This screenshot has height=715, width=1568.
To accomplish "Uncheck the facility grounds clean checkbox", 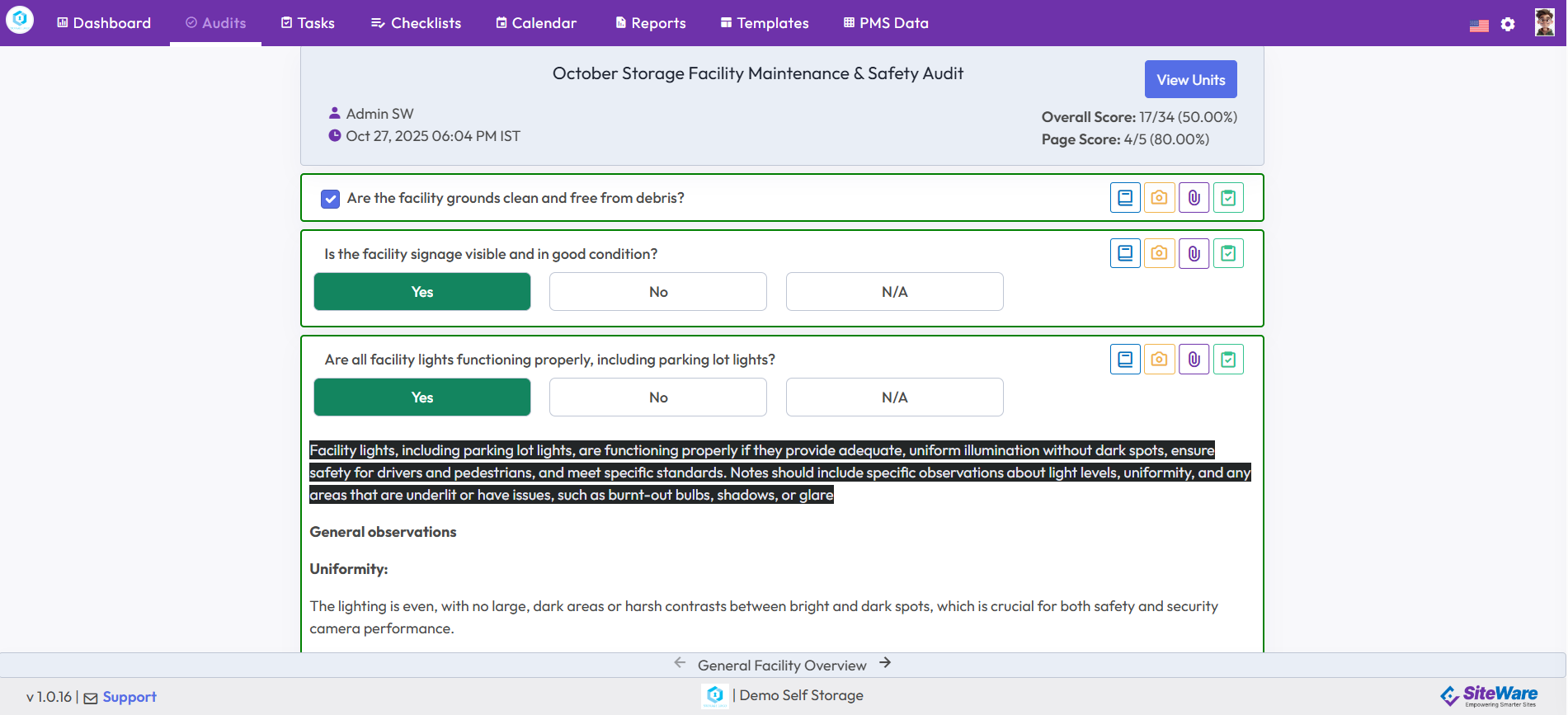I will [330, 199].
